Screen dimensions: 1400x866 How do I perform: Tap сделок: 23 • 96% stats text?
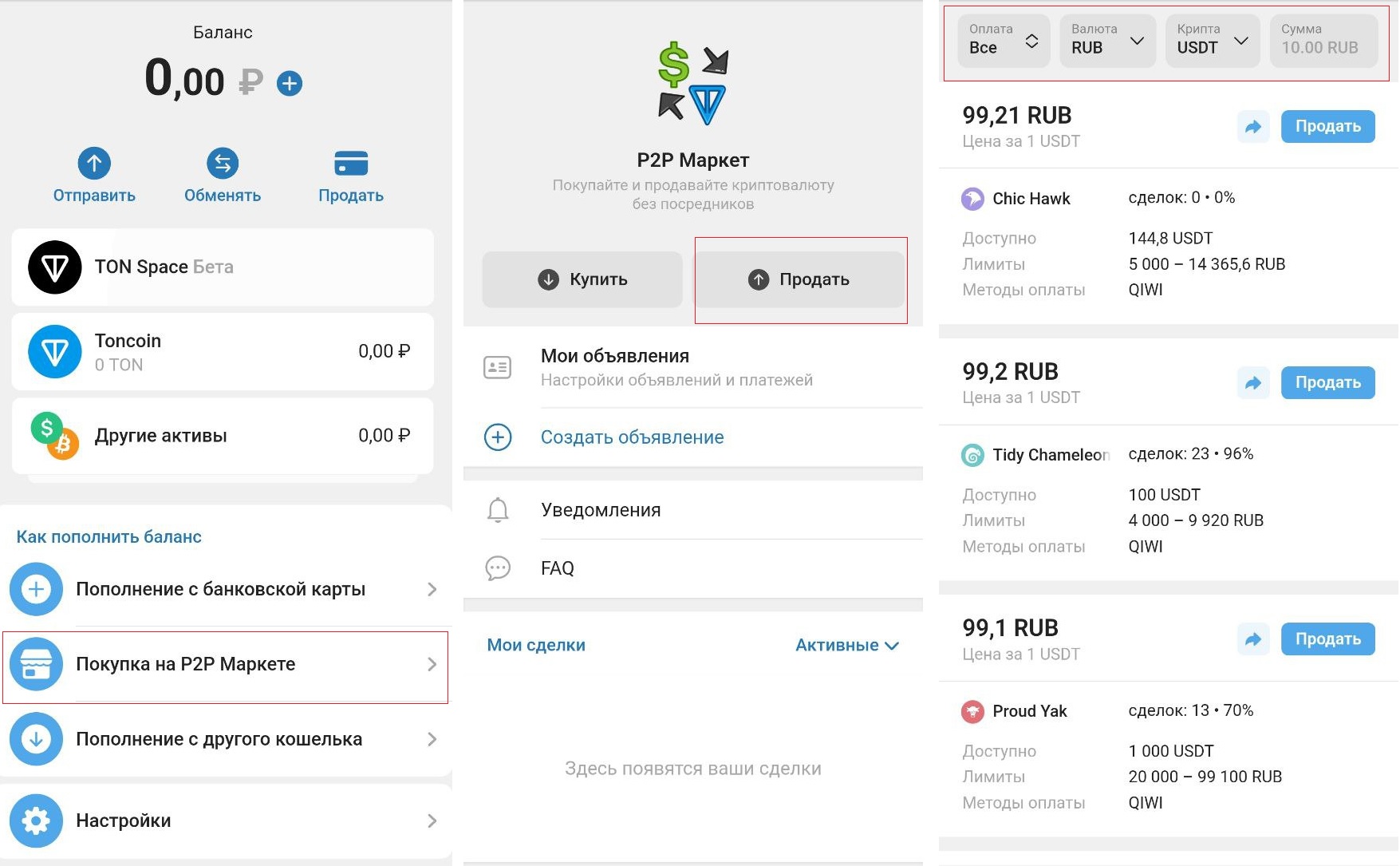pos(1191,454)
